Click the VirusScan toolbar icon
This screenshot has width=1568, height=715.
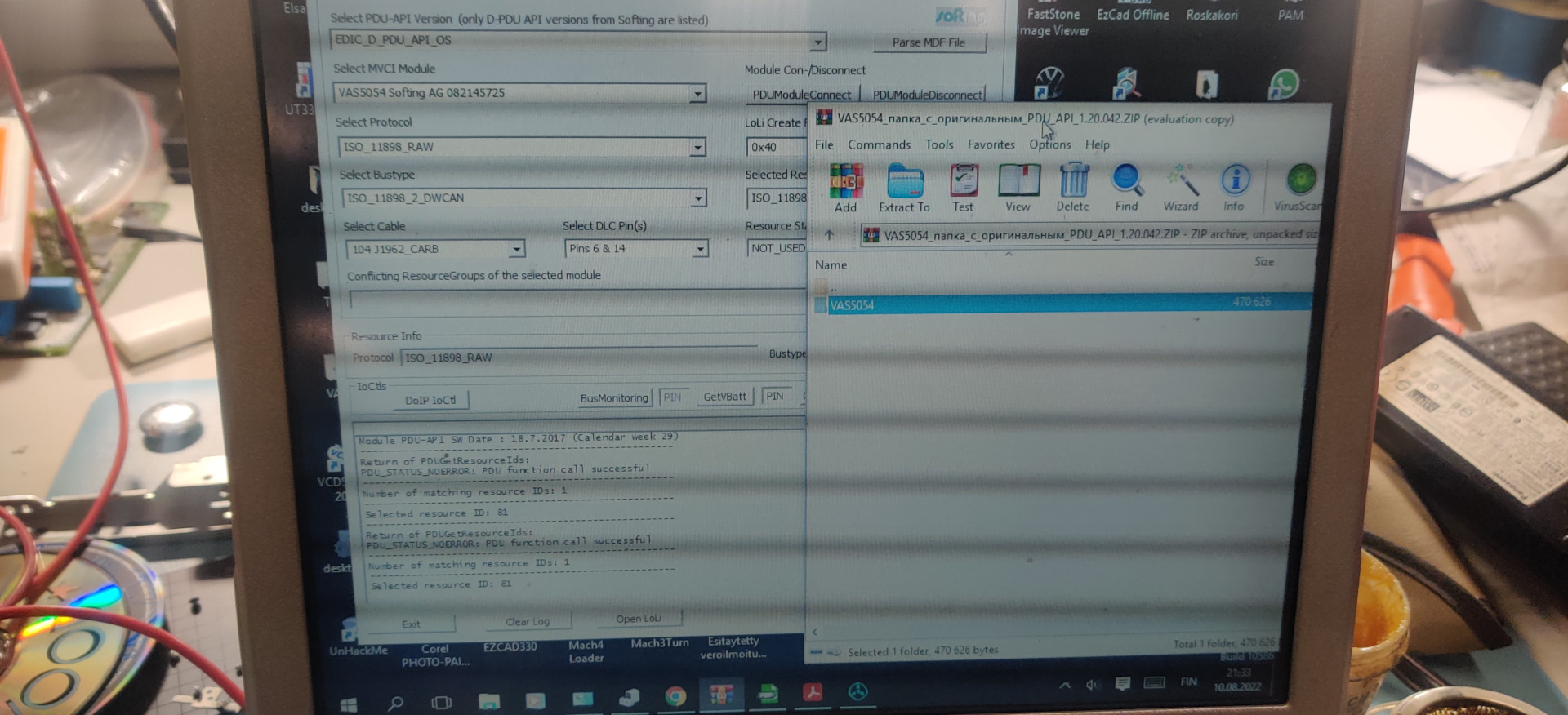1298,188
